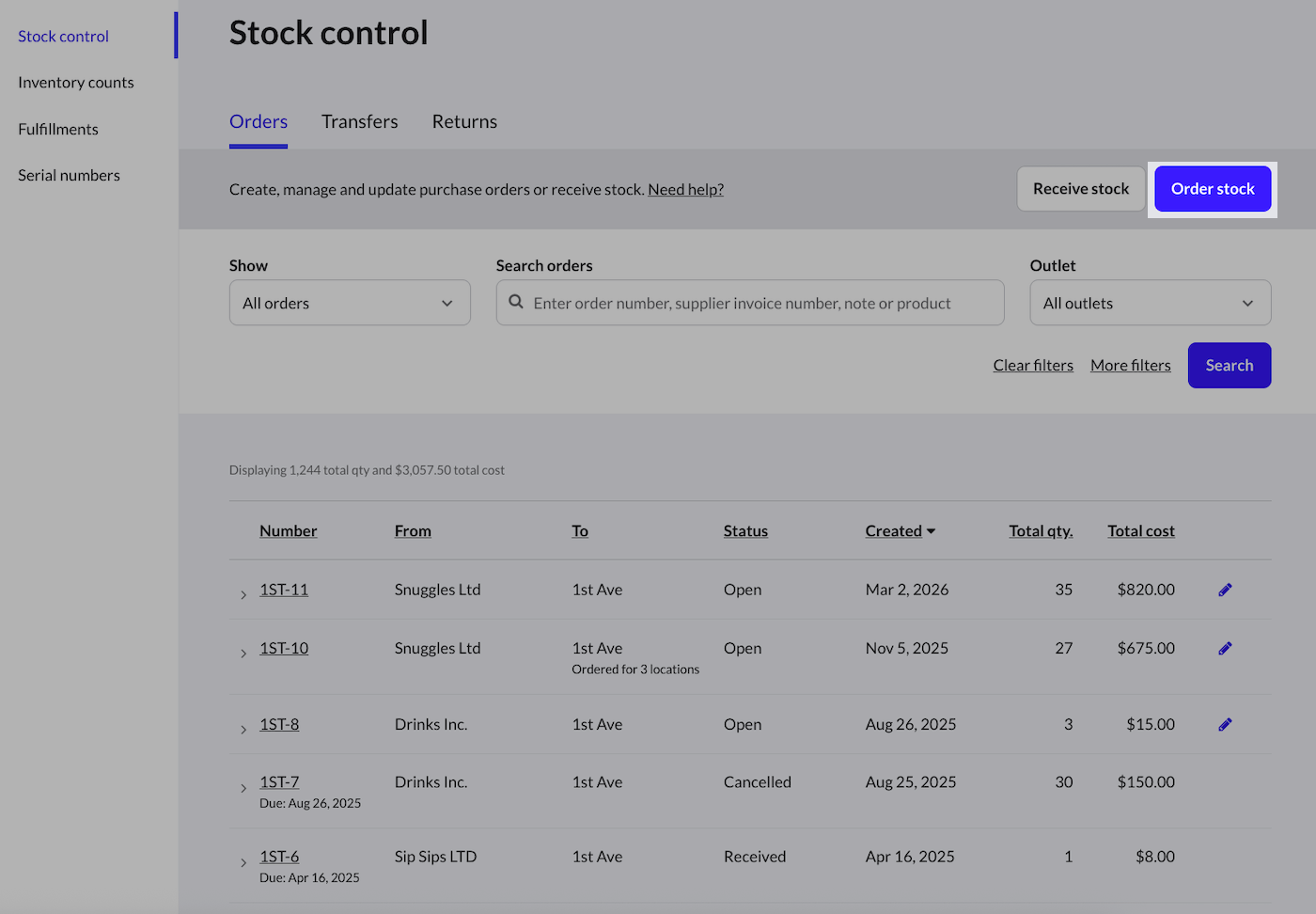1316x914 pixels.
Task: Open the Show orders dropdown
Action: coord(350,303)
